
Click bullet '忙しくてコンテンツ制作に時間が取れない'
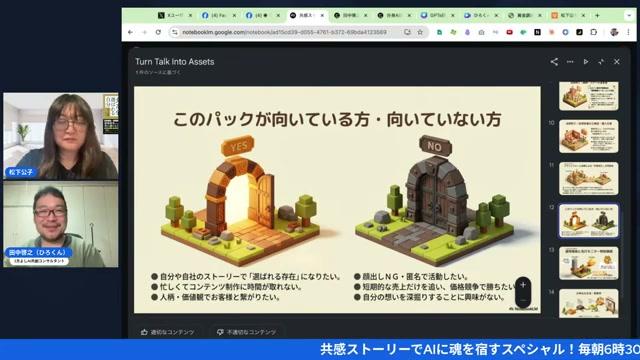coord(227,287)
